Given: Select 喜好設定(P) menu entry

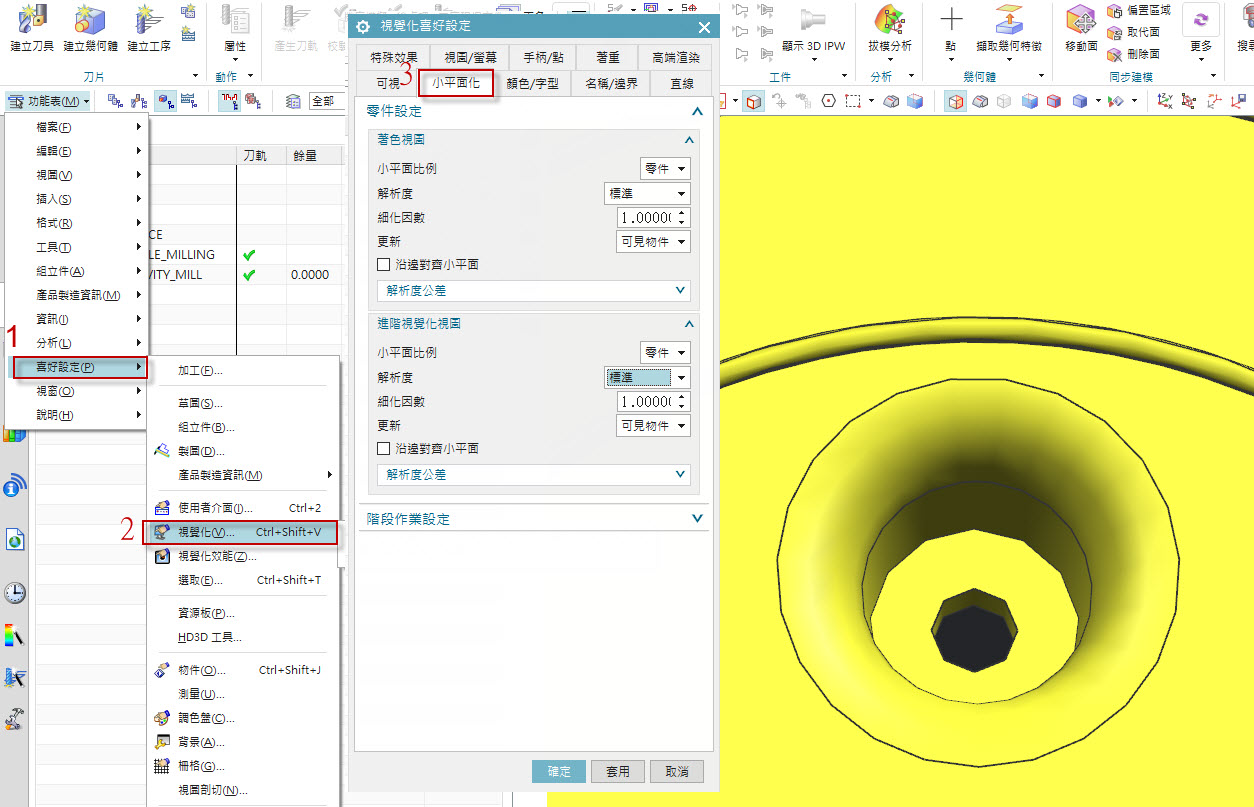Looking at the screenshot, I should [x=80, y=367].
